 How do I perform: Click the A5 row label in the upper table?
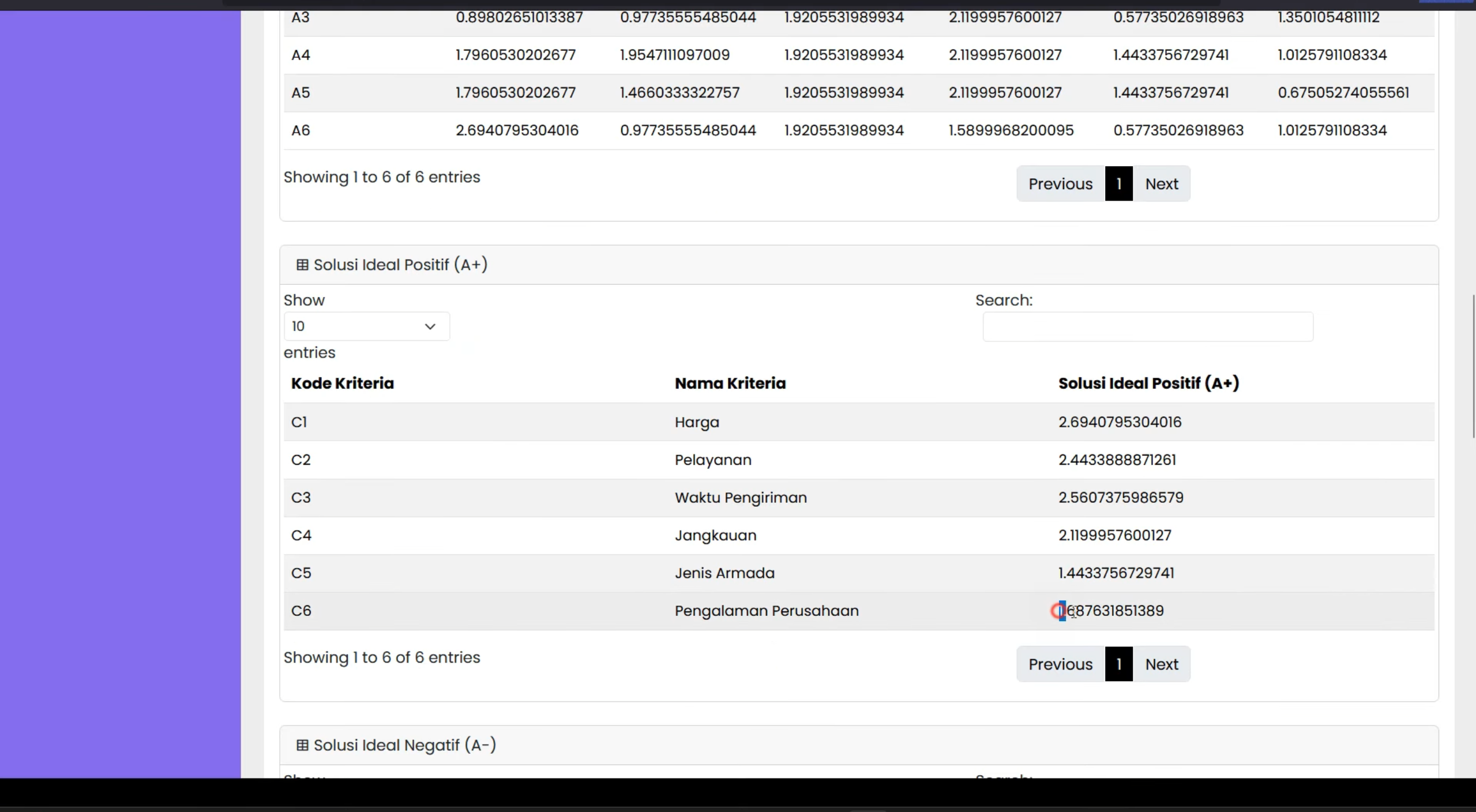pos(301,93)
